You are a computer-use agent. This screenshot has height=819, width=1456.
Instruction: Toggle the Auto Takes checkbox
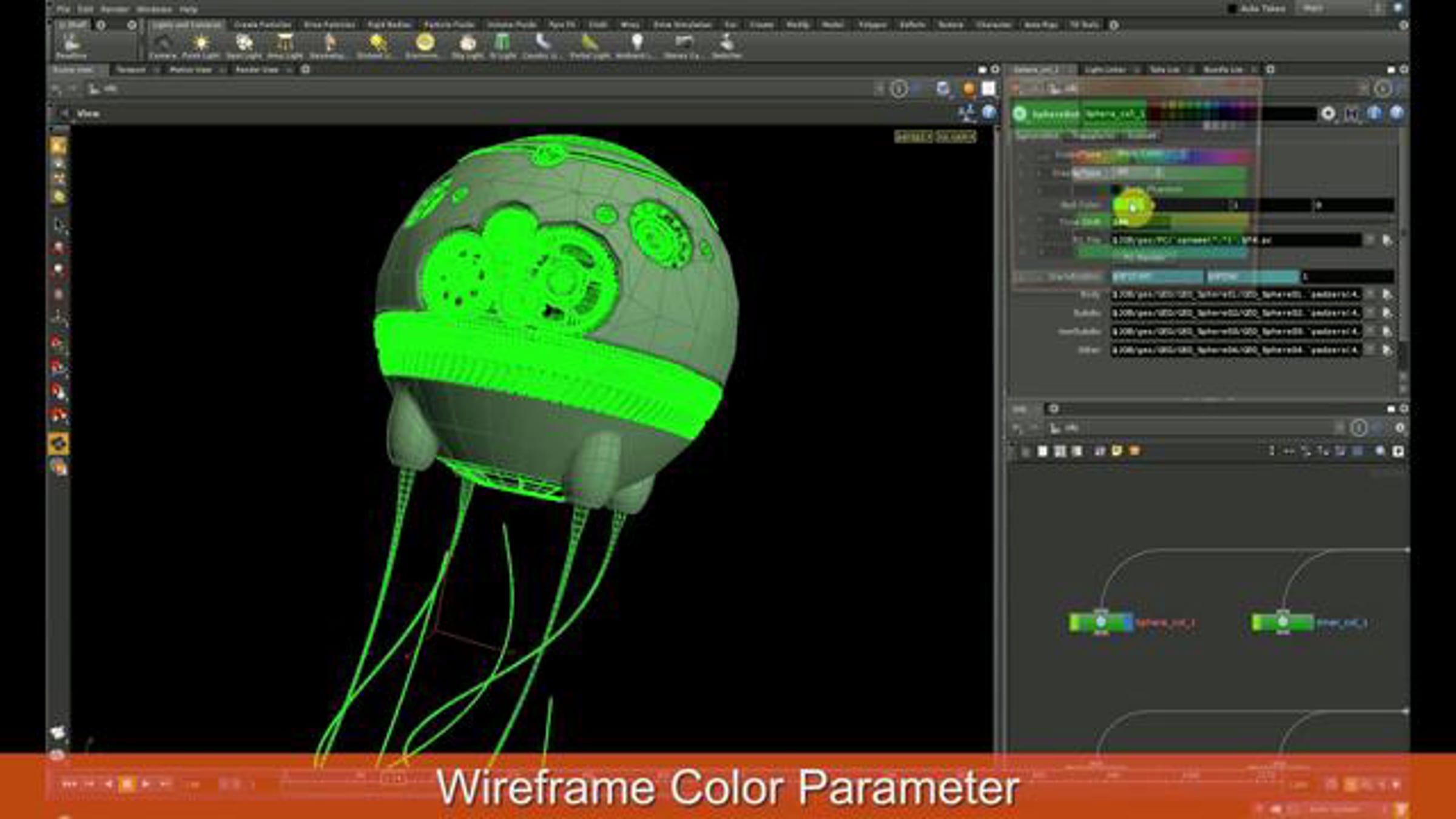click(1232, 8)
